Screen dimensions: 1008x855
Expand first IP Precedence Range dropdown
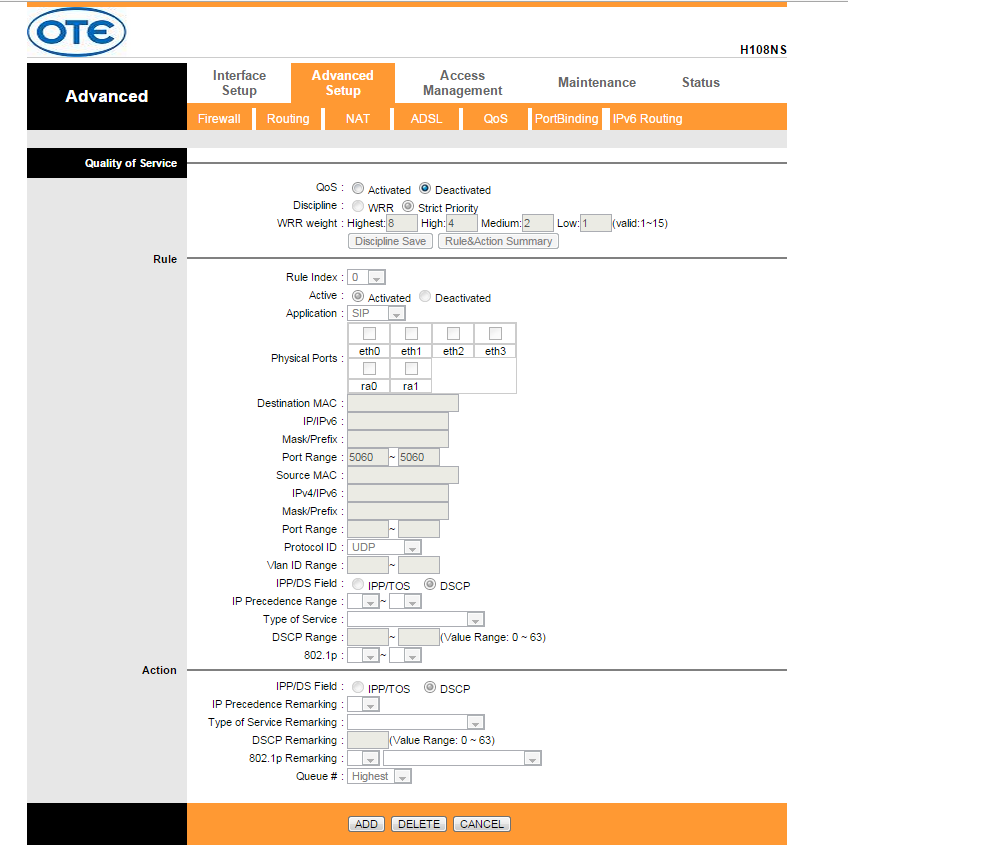363,601
